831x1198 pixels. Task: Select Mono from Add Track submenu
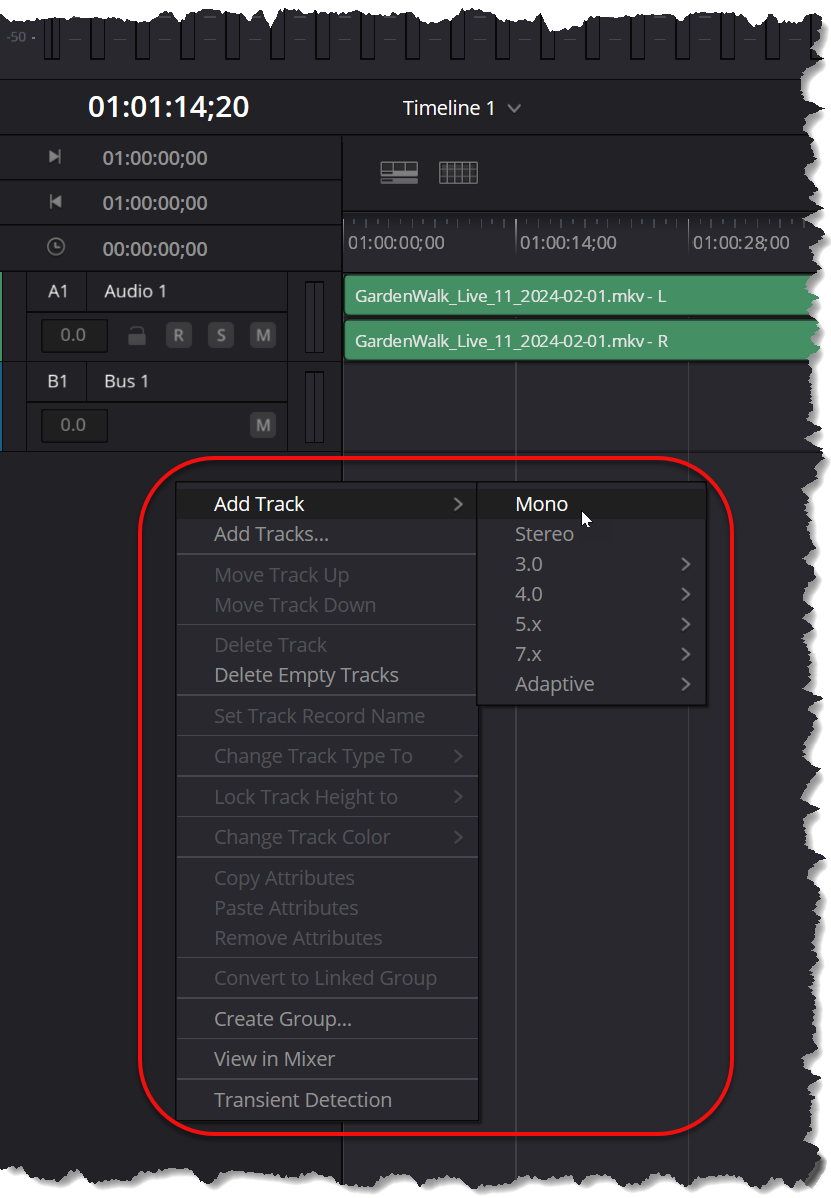[542, 504]
